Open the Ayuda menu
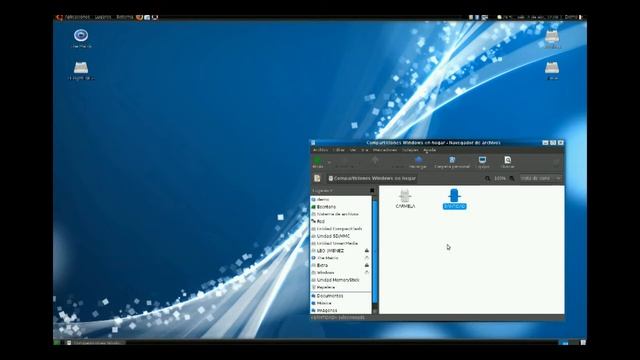Viewport: 640px width, 360px height. coord(429,150)
